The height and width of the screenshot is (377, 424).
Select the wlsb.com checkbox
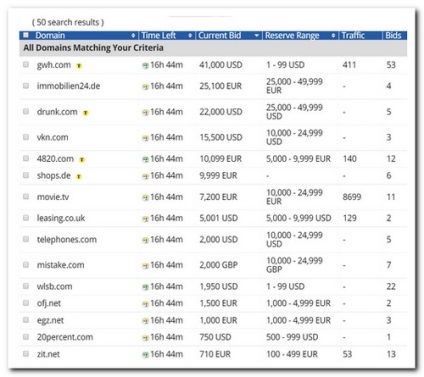tap(26, 286)
